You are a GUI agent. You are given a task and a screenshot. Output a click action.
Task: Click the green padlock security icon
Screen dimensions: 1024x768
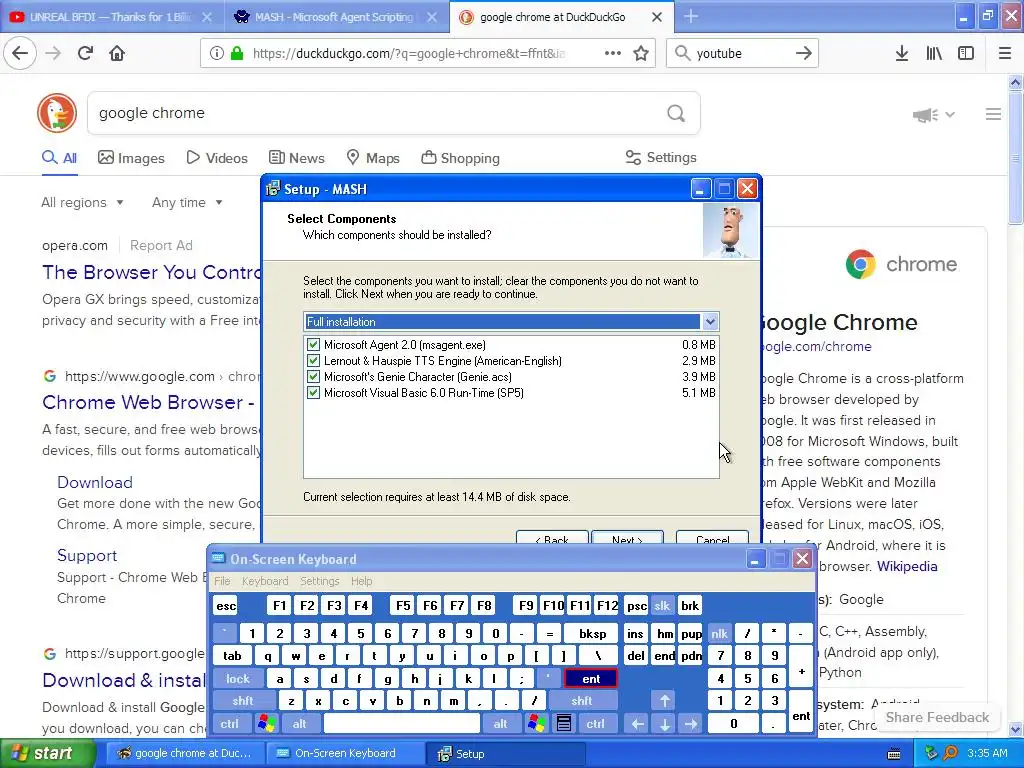[x=237, y=53]
